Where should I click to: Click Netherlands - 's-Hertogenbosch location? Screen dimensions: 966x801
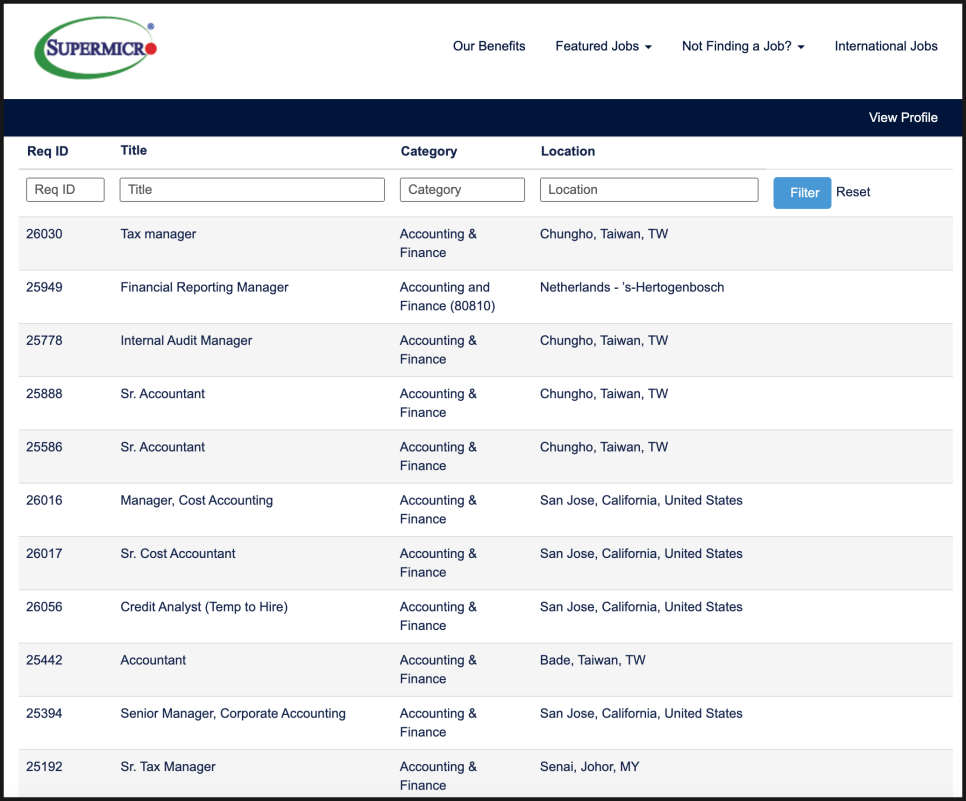(x=632, y=287)
